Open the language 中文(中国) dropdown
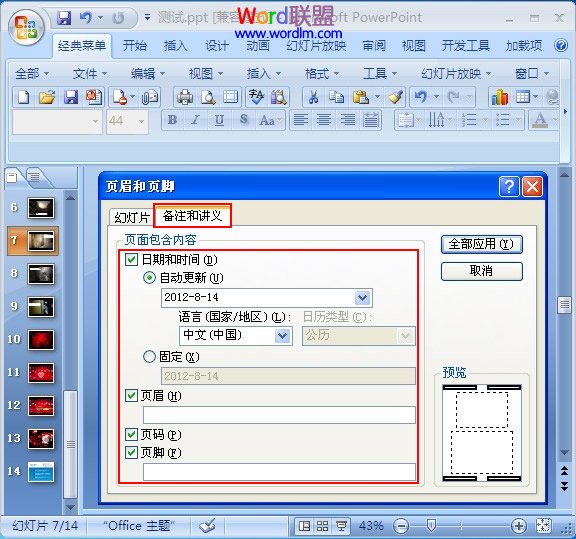The width and height of the screenshot is (576, 539). pyautogui.click(x=282, y=335)
